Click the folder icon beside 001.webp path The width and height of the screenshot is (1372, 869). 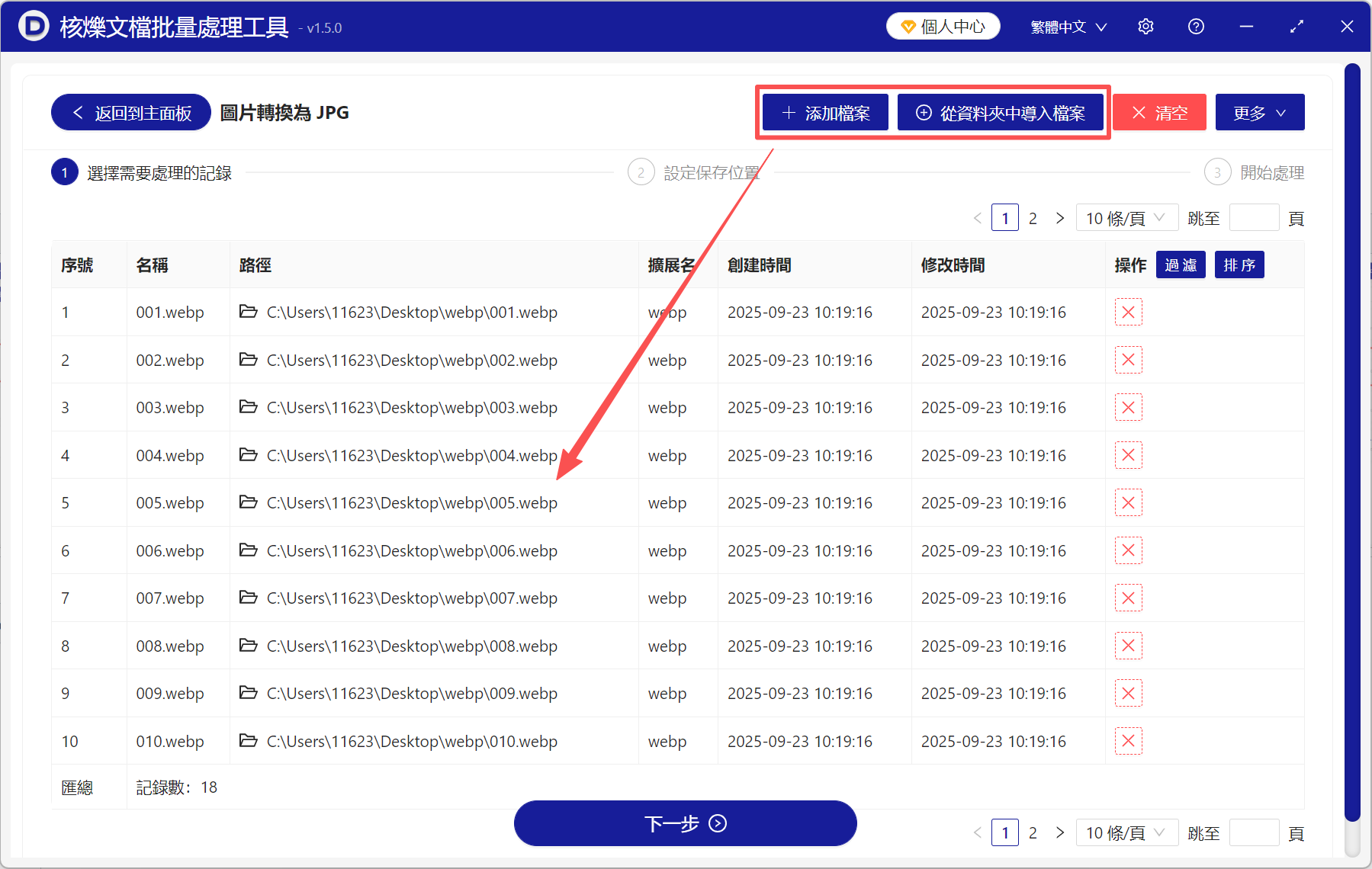(249, 312)
